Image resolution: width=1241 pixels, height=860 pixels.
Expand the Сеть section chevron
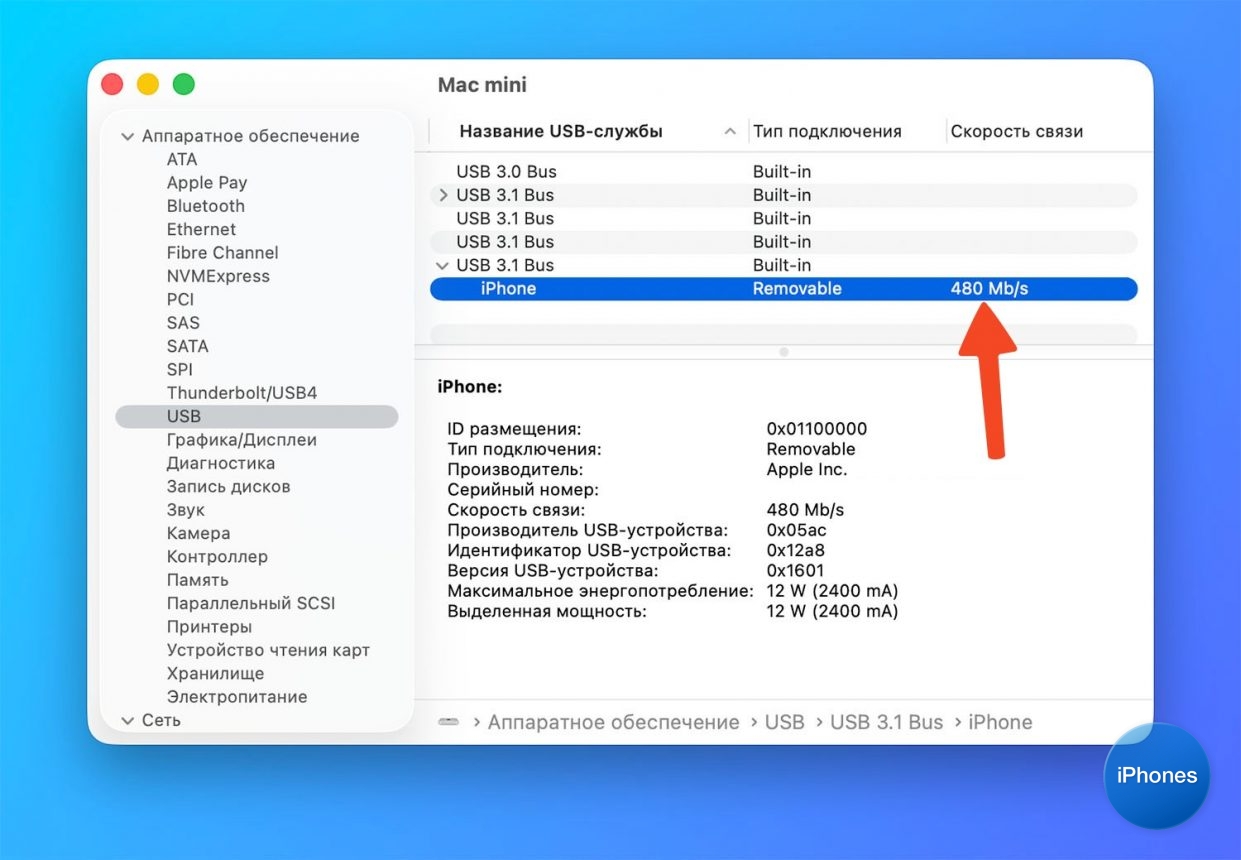[128, 720]
